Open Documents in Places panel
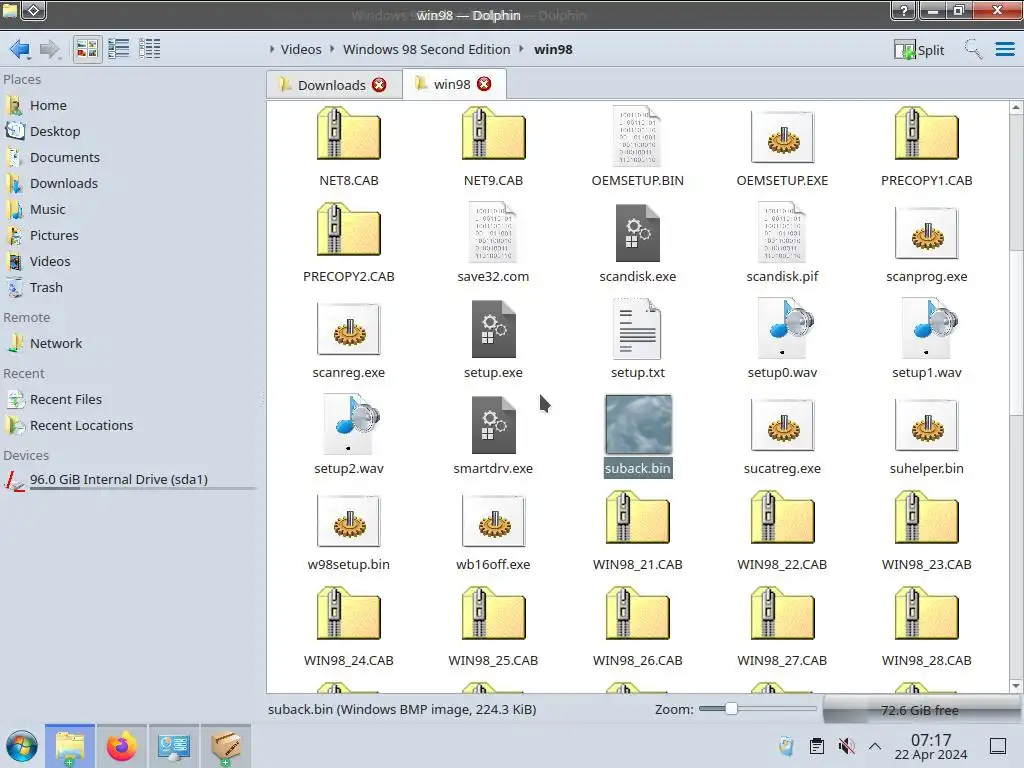 (x=65, y=157)
